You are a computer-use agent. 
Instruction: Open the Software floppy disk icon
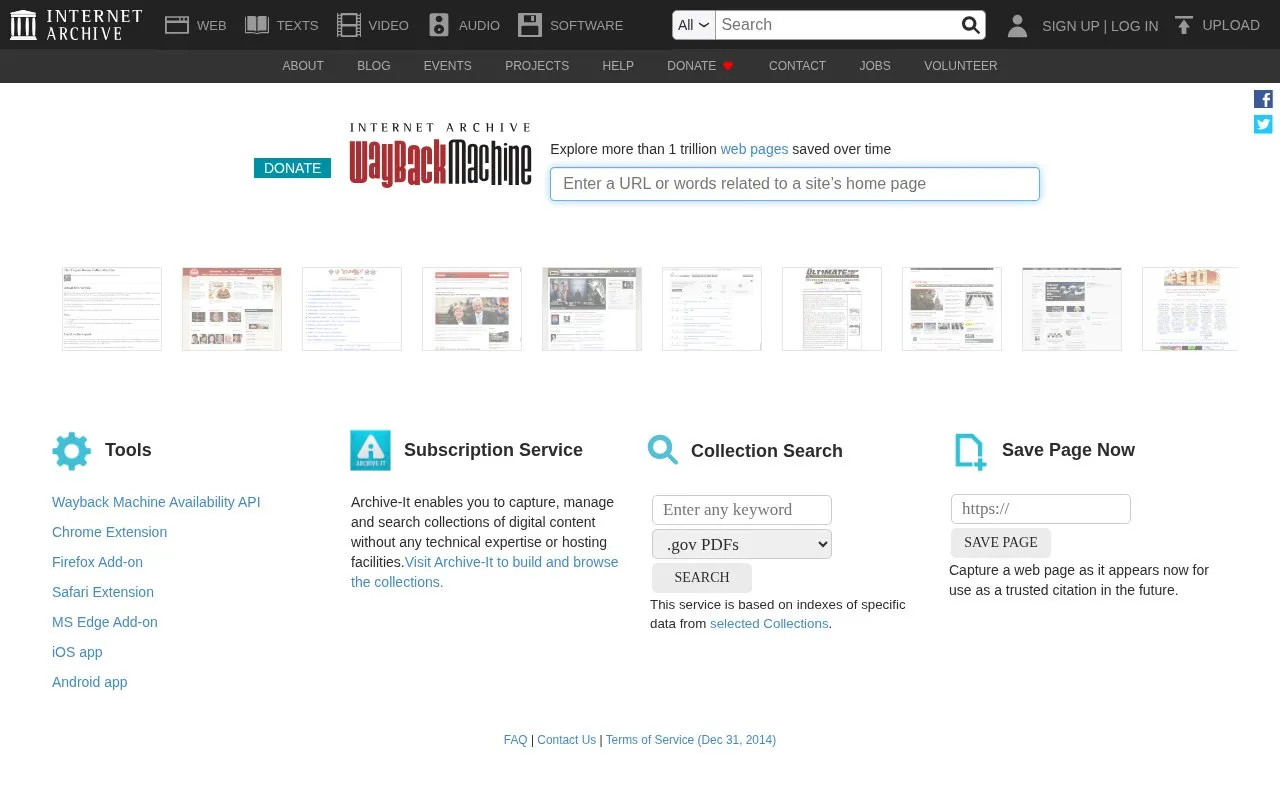point(529,25)
